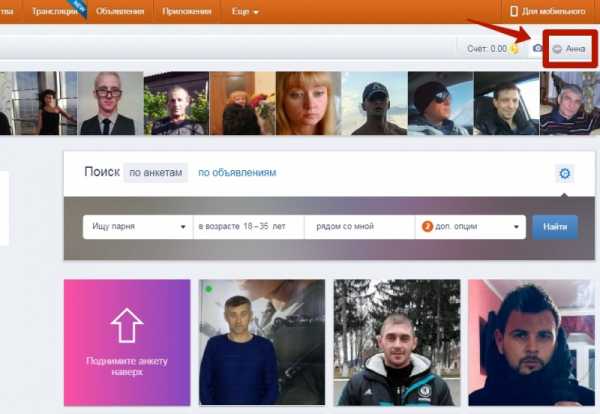Click the phone icon for Для мобильного
Screen dimensions: 600x414
(x=514, y=11)
